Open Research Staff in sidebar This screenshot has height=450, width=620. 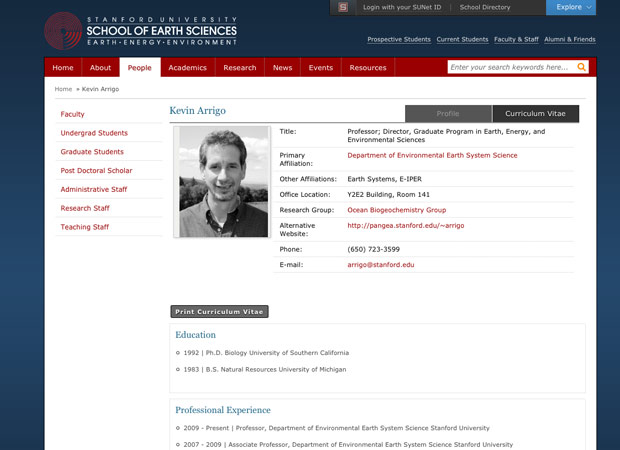point(85,208)
